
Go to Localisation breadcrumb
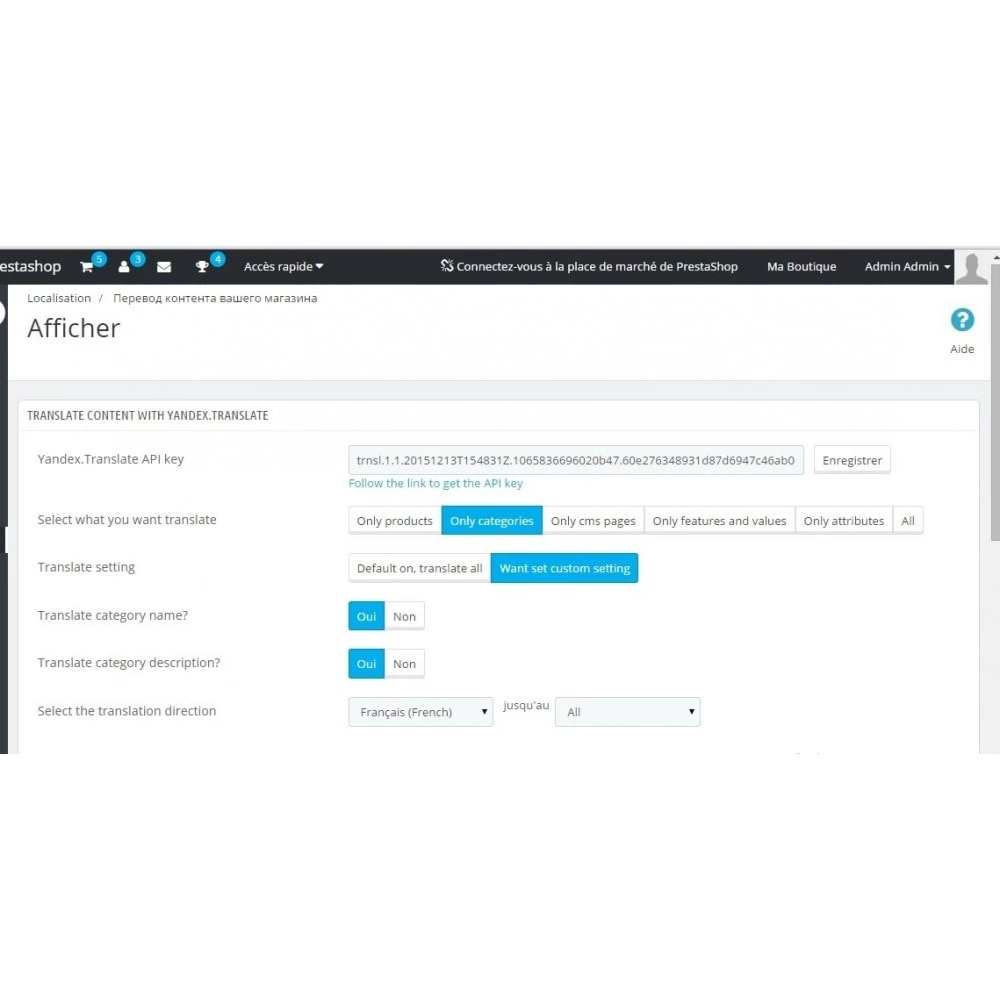tap(59, 298)
